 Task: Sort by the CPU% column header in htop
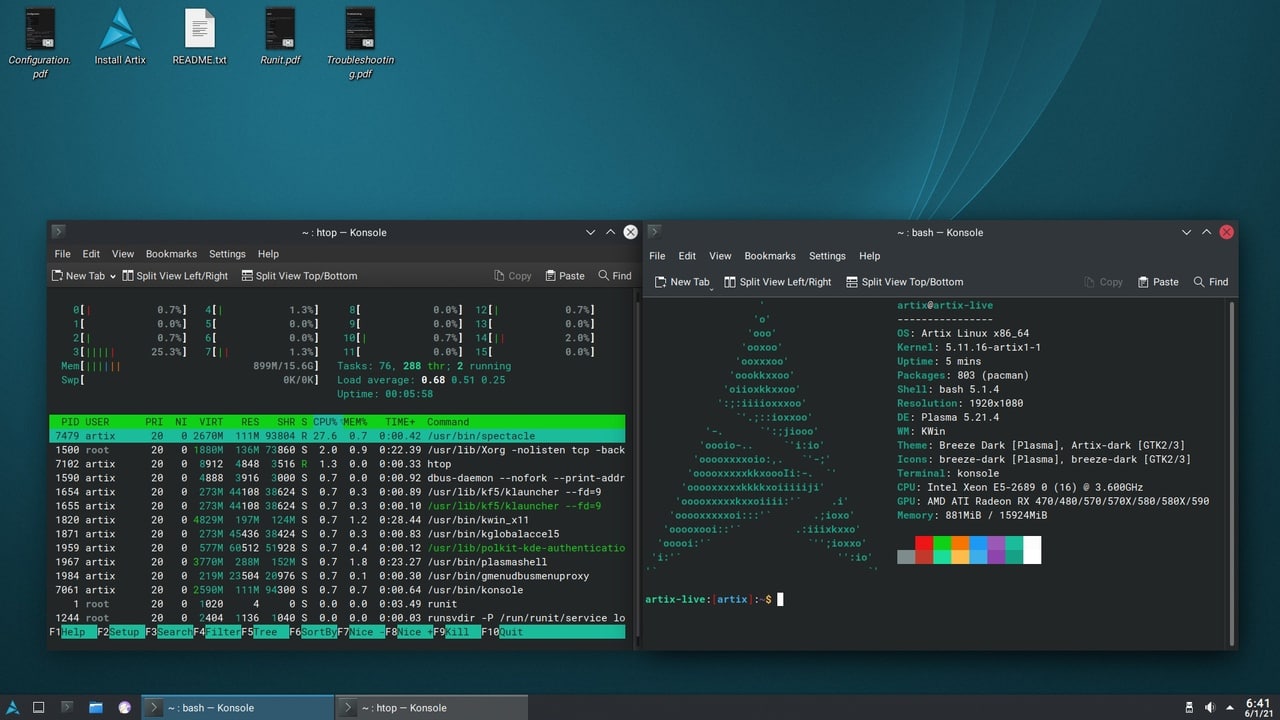click(327, 422)
